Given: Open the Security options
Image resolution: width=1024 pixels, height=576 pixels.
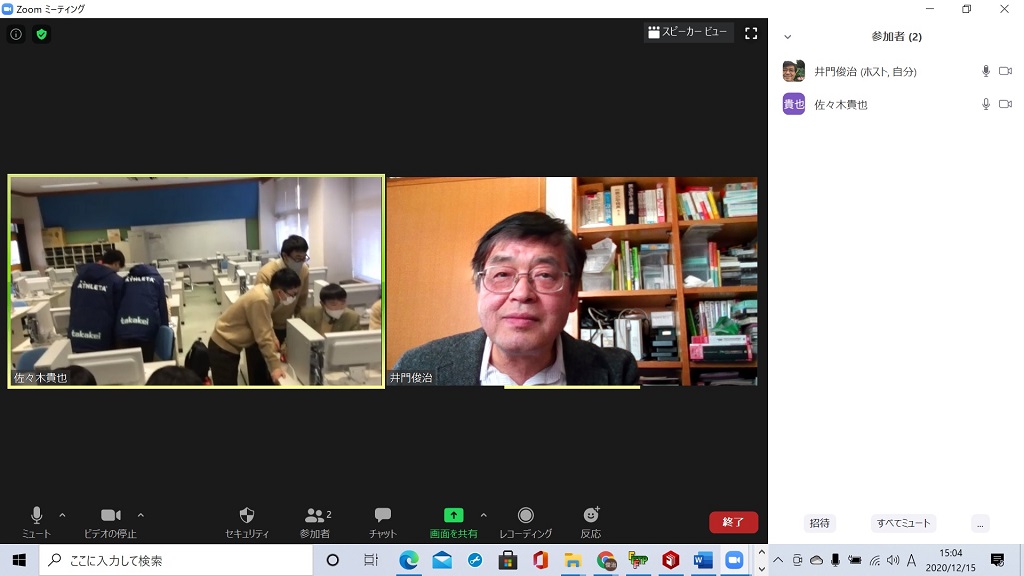Looking at the screenshot, I should [247, 521].
